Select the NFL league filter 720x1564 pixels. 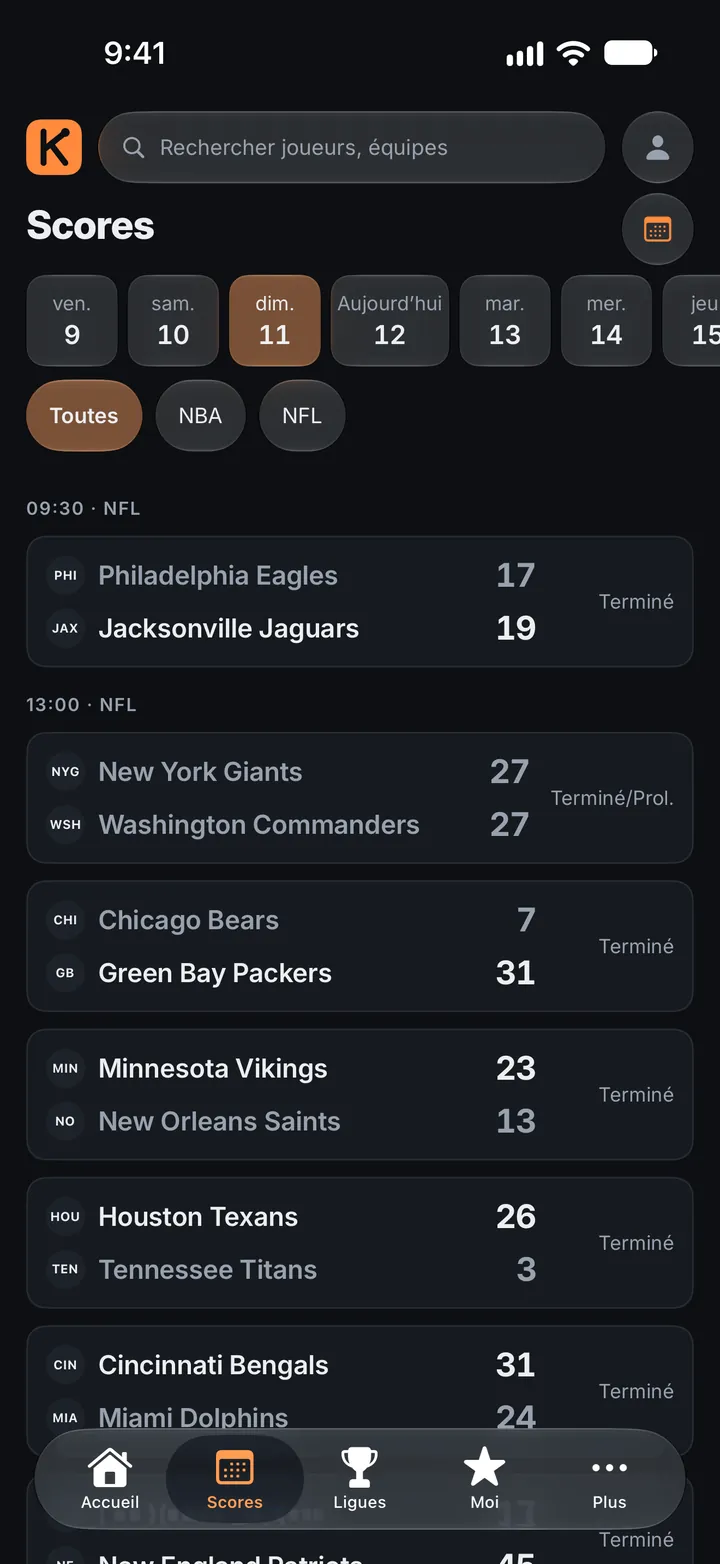point(302,416)
